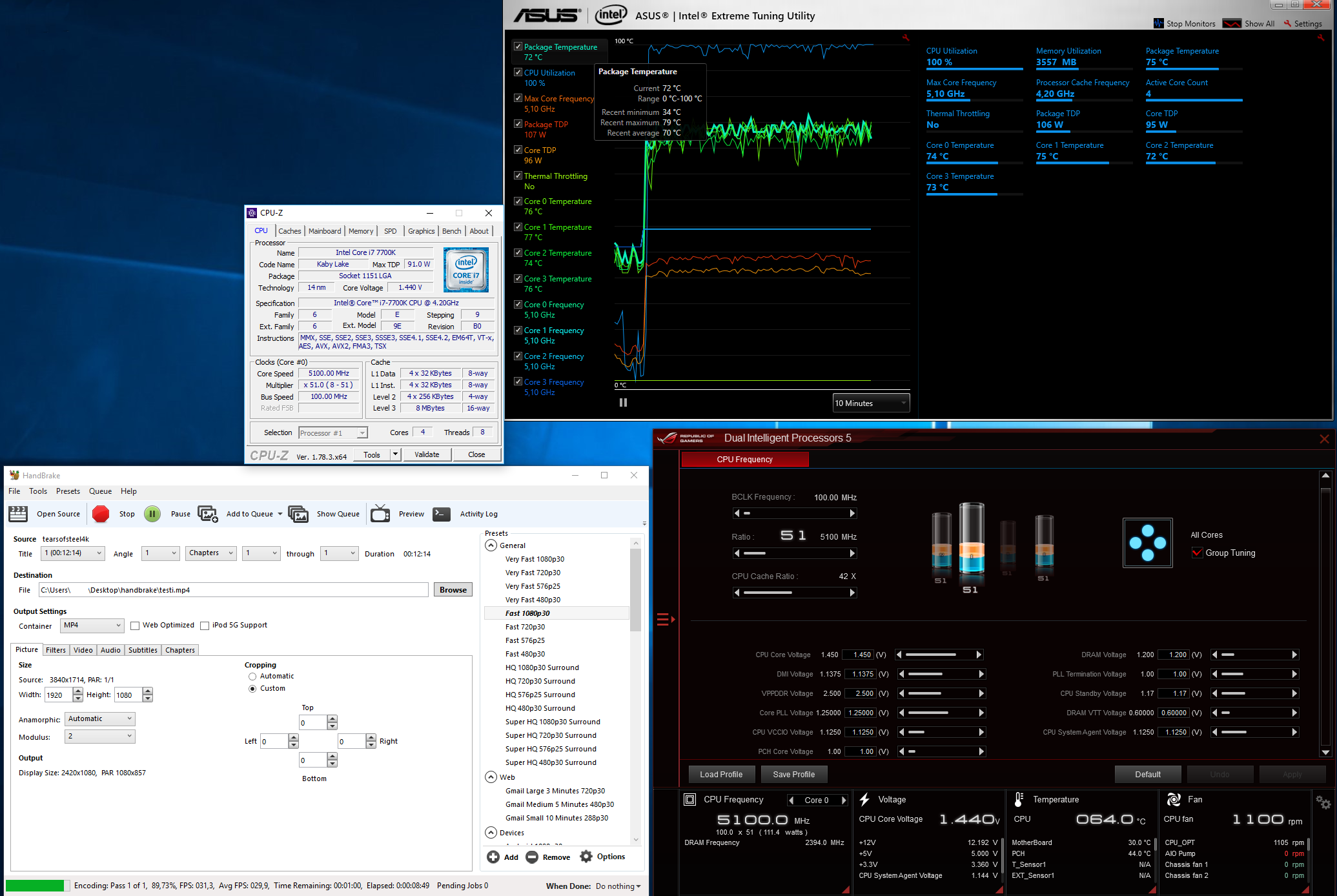Click the Voltage lightning bolt icon
Screen dimensions: 1337x896
[864, 799]
